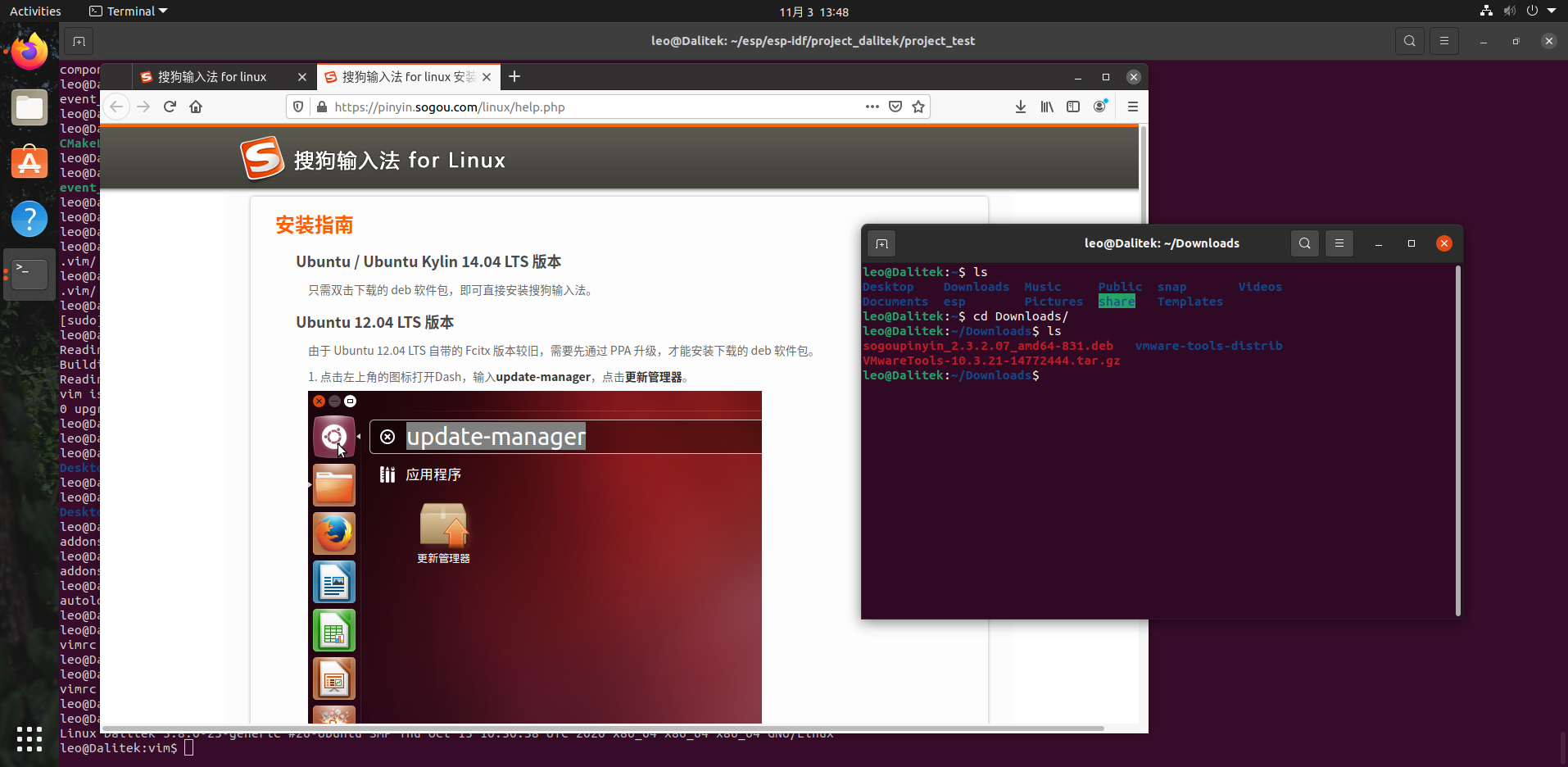This screenshot has height=767, width=1568.
Task: Open a new Firefox tab with plus button
Action: [x=514, y=76]
